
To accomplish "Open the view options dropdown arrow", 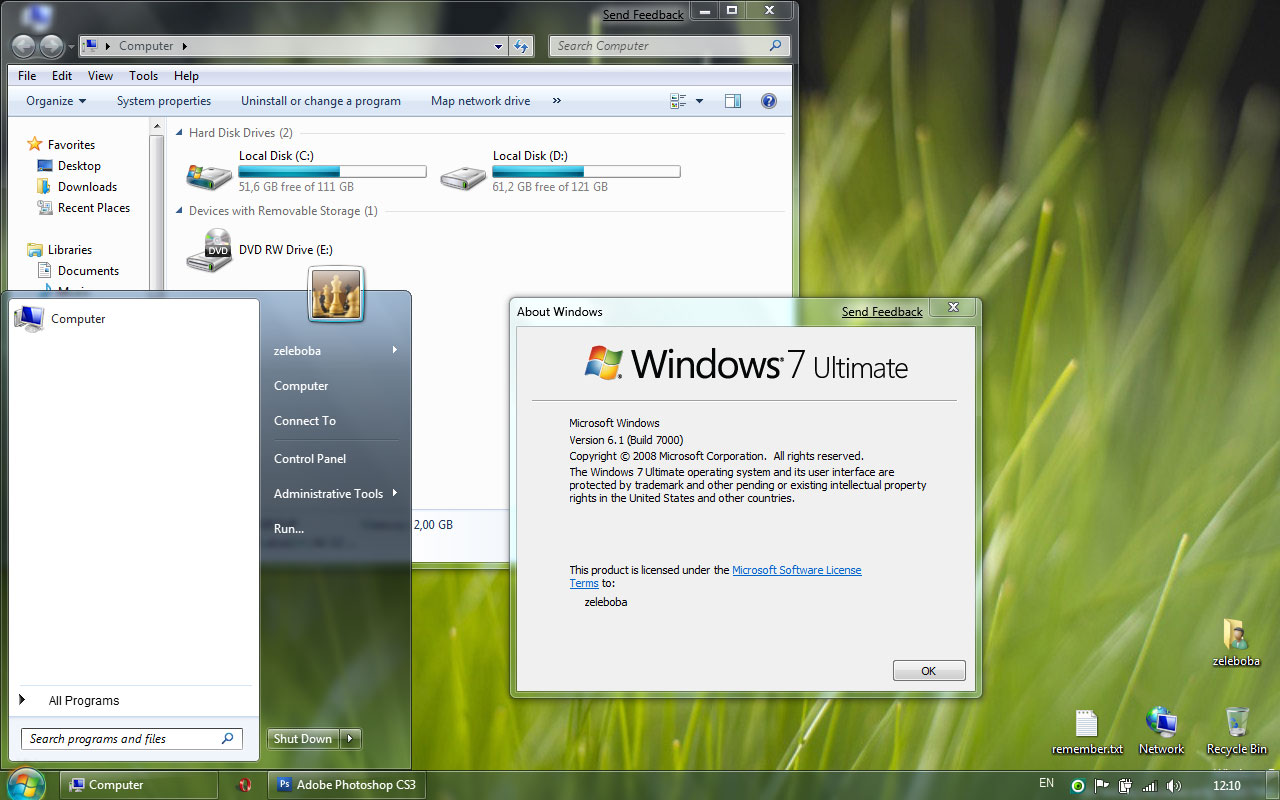I will coord(699,101).
